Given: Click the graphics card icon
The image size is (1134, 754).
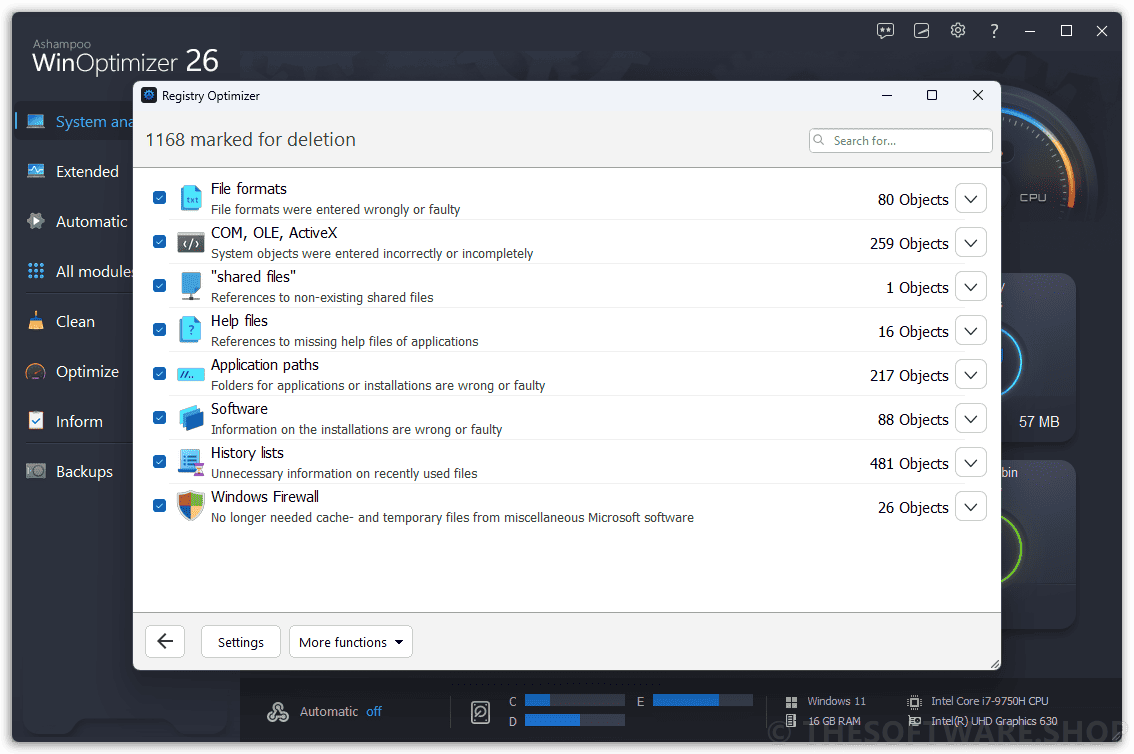Looking at the screenshot, I should coord(915,721).
